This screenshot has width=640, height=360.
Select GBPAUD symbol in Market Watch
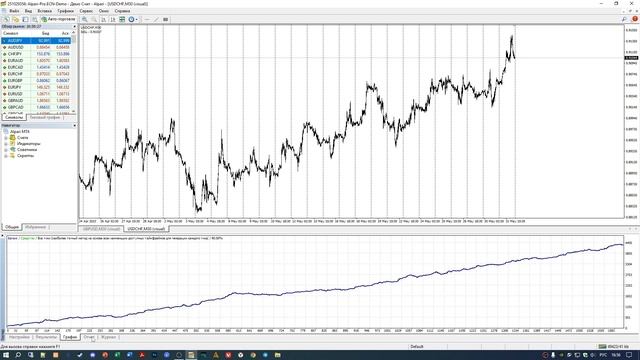click(16, 100)
